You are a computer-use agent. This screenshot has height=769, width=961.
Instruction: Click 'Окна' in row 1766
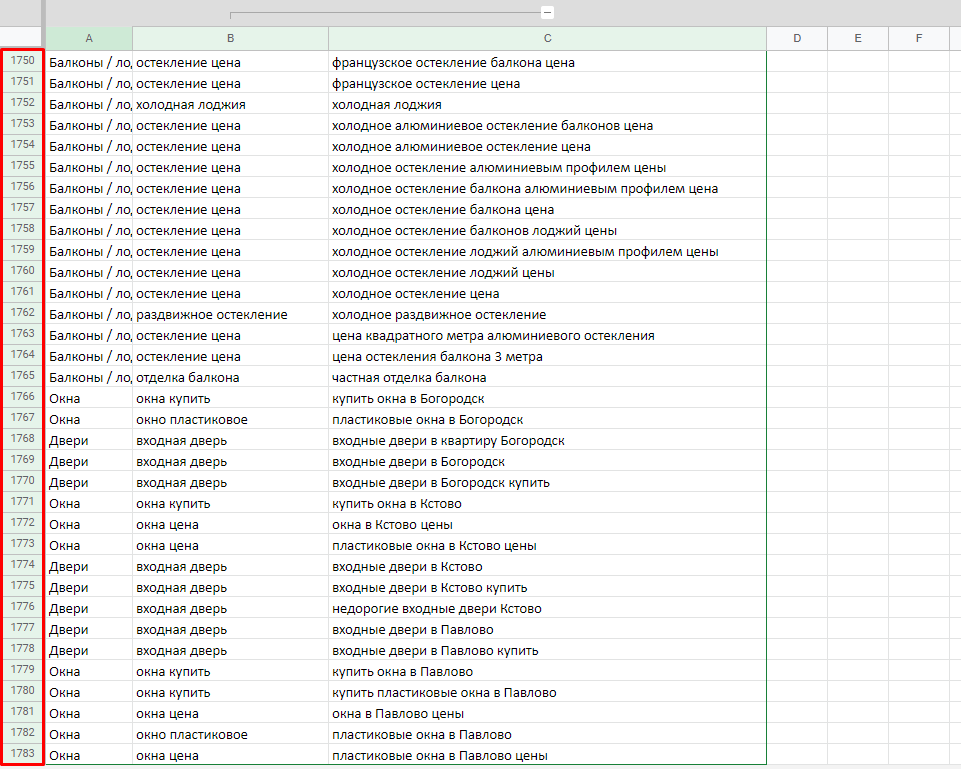click(x=89, y=399)
